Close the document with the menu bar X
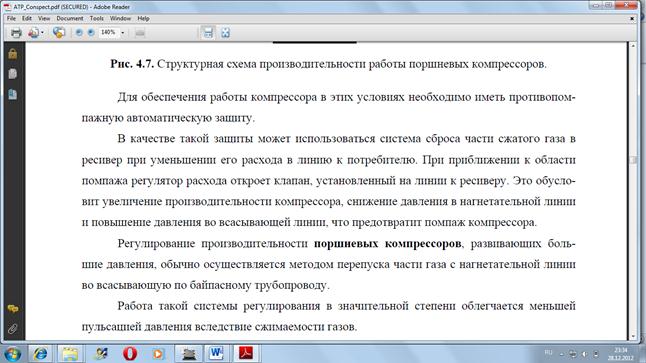646x363 pixels. pos(632,19)
